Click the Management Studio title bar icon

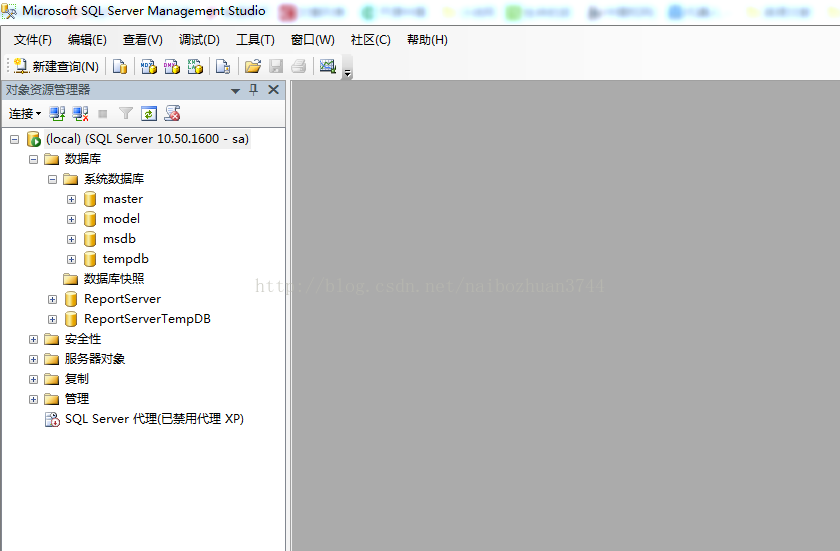[9, 11]
